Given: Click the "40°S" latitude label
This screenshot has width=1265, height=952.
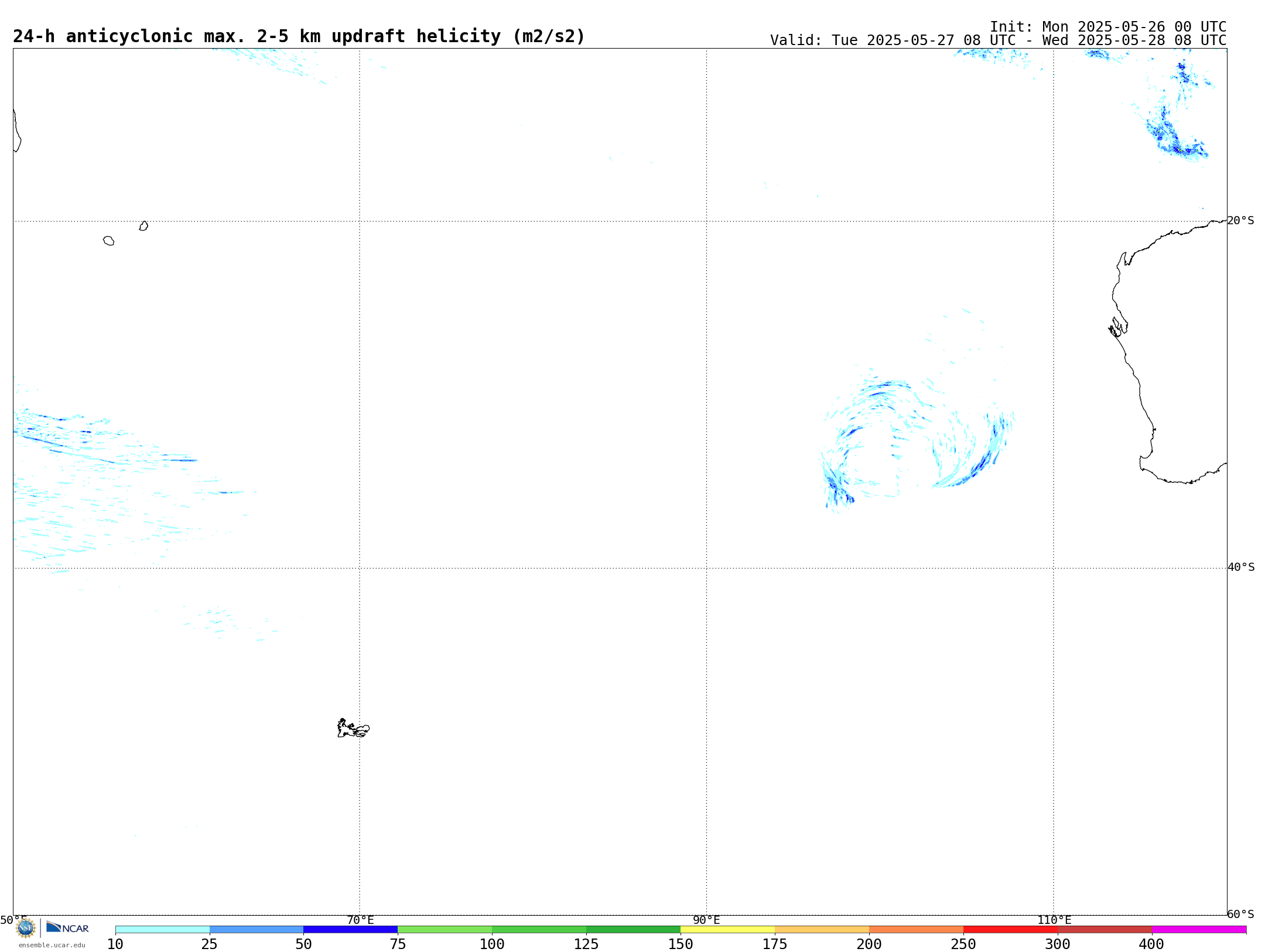Looking at the screenshot, I should (1241, 567).
